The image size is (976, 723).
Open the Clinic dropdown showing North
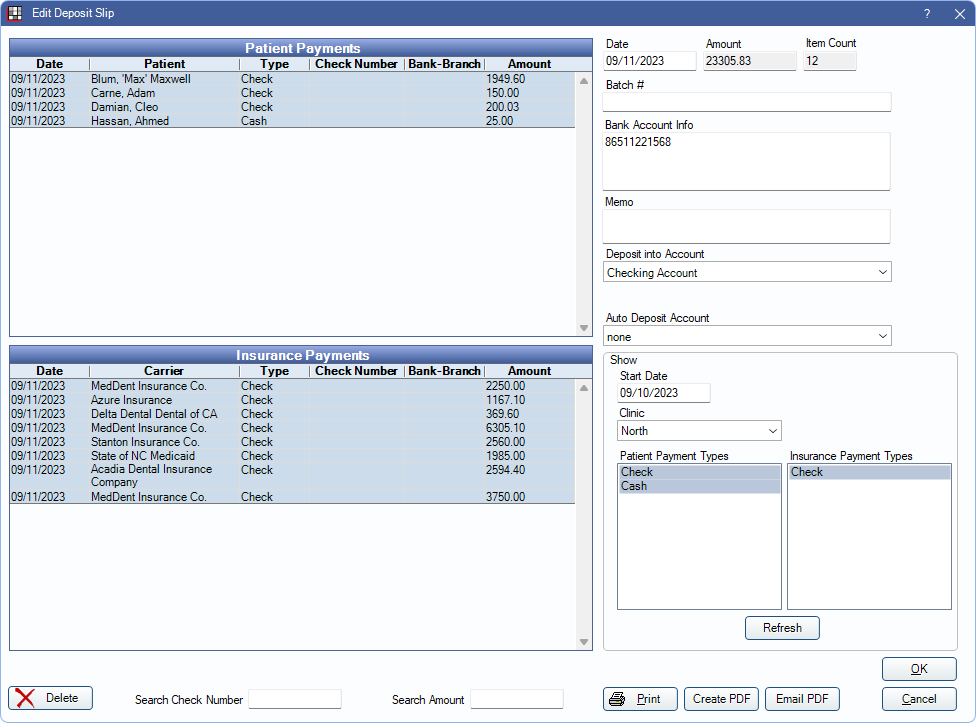pos(699,431)
